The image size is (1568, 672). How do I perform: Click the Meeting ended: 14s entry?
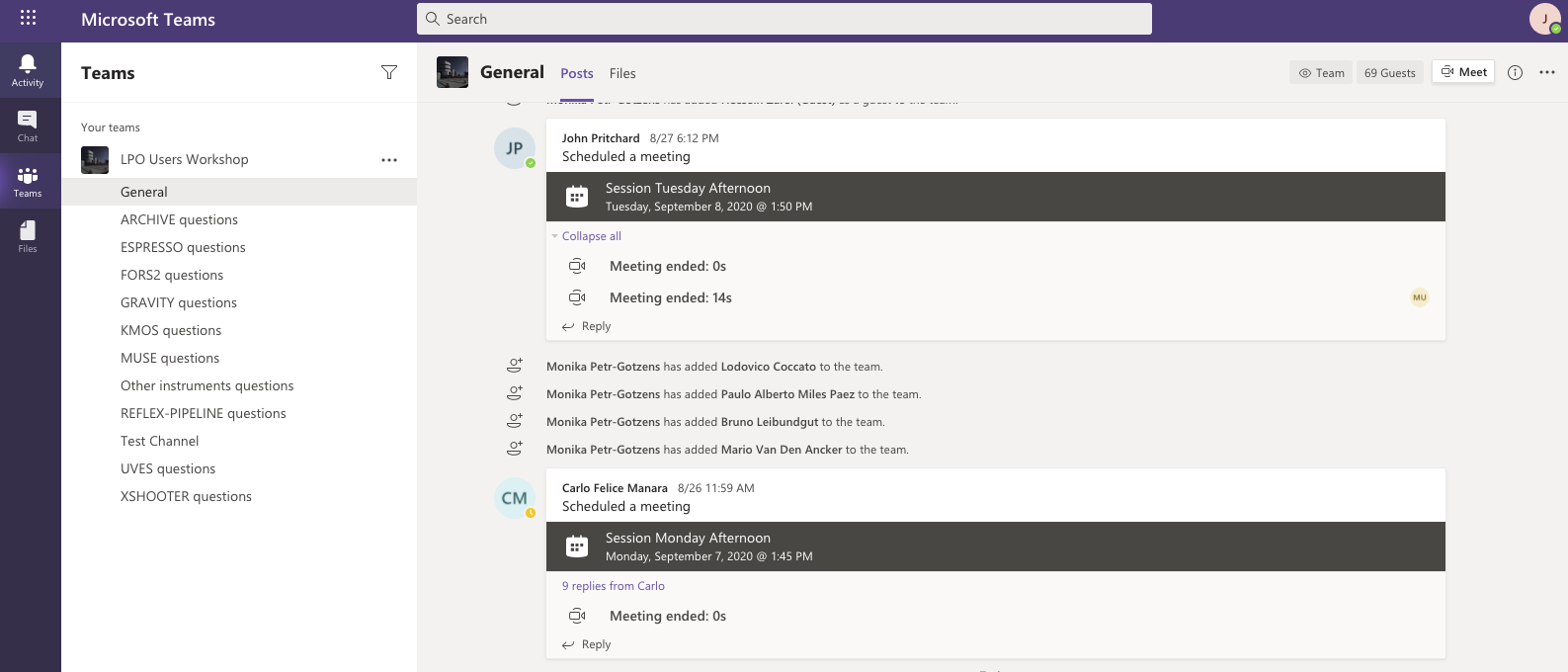(671, 297)
